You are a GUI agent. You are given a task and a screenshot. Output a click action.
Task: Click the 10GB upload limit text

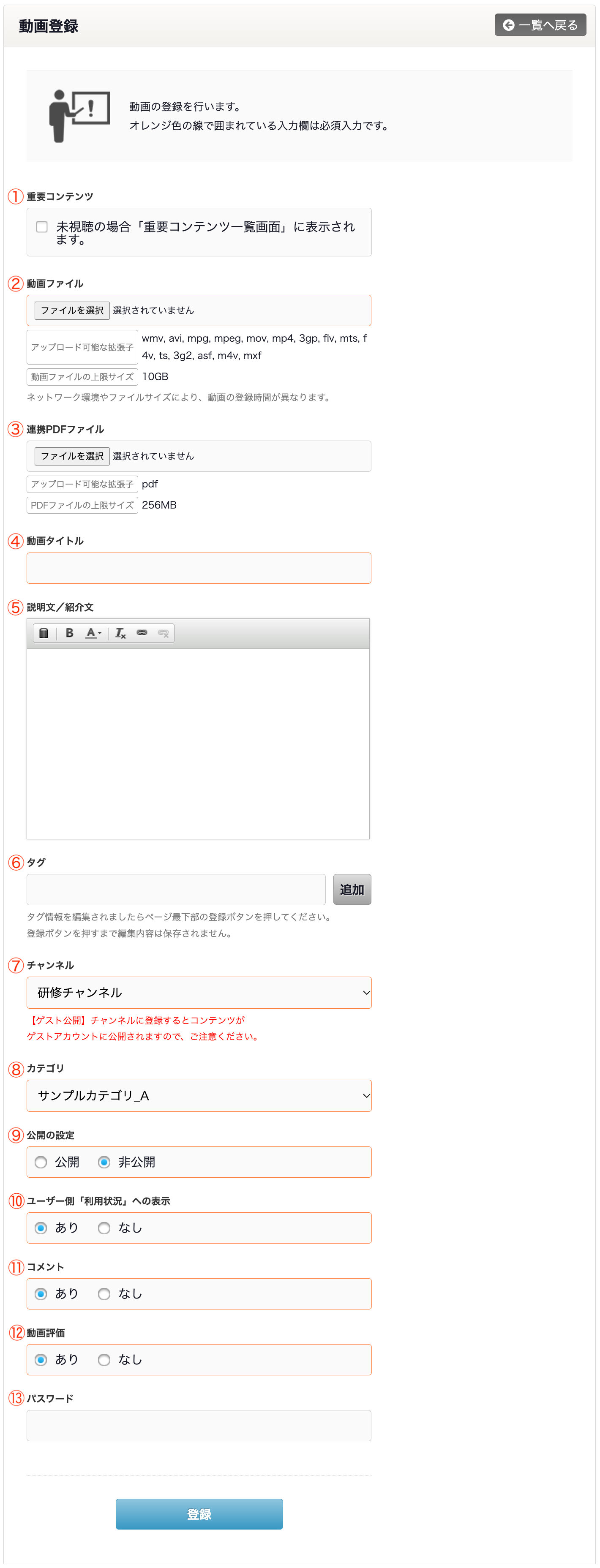tap(155, 377)
